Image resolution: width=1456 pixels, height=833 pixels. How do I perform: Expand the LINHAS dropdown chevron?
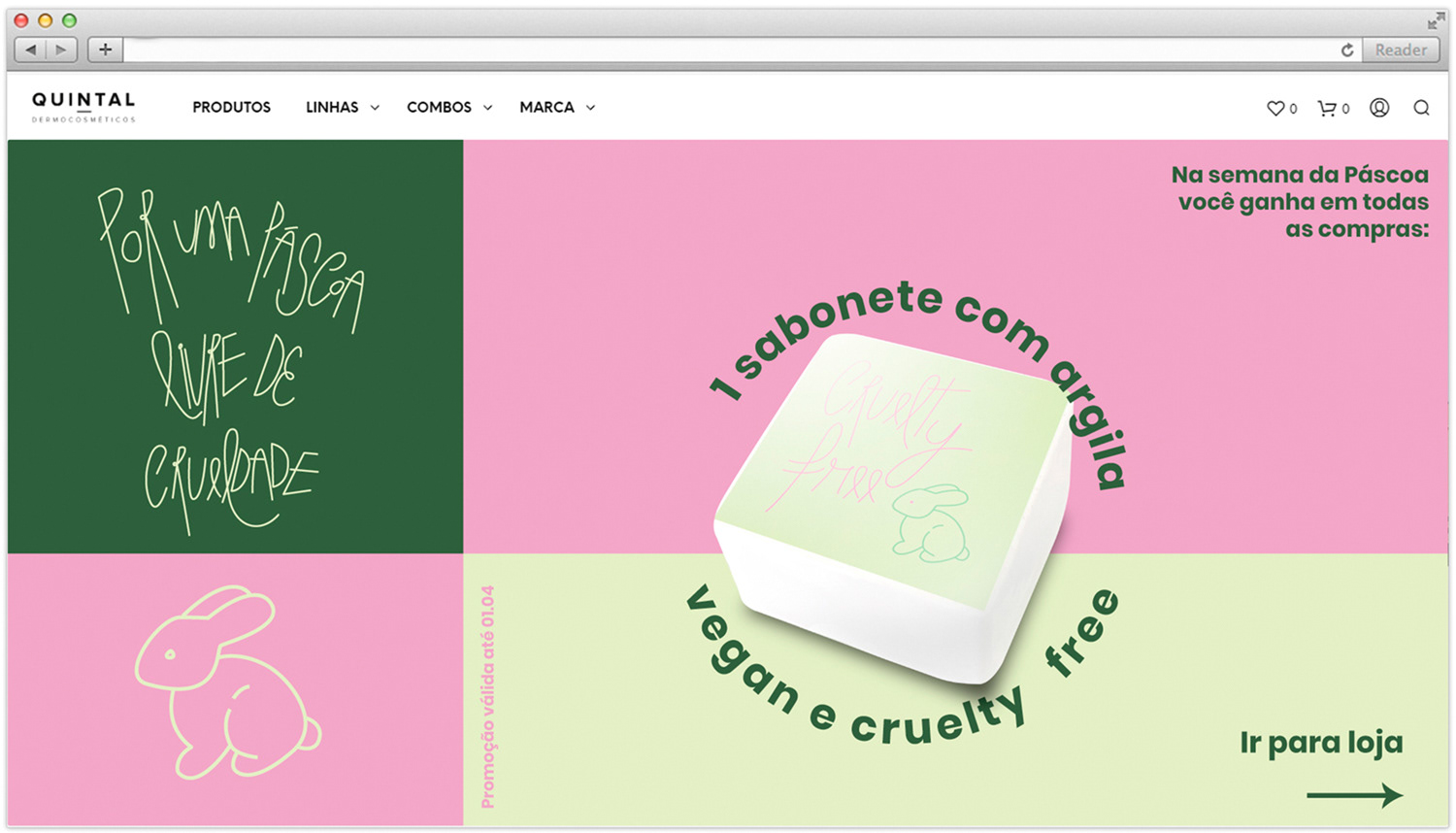pyautogui.click(x=375, y=108)
